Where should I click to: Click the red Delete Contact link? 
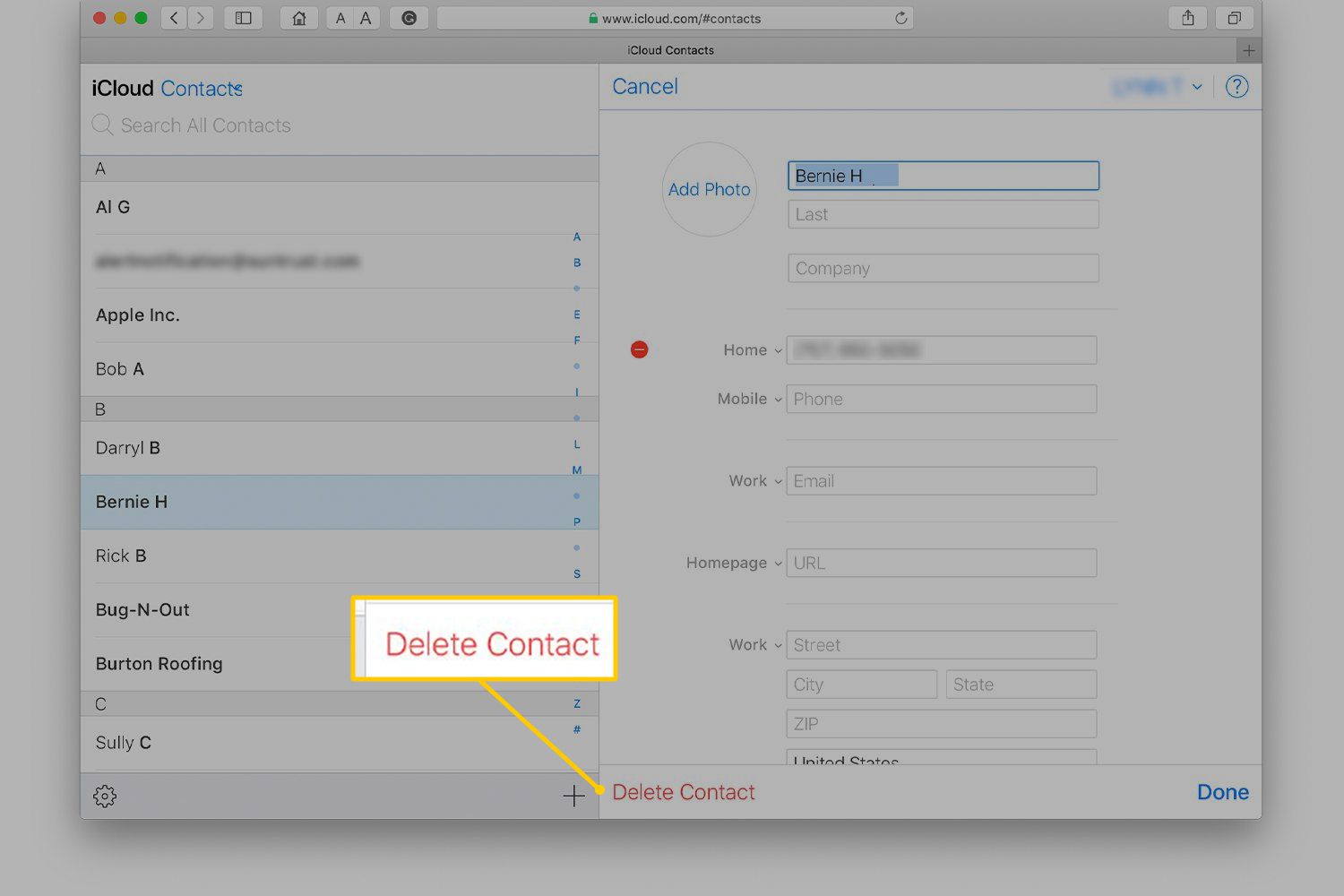[x=684, y=792]
